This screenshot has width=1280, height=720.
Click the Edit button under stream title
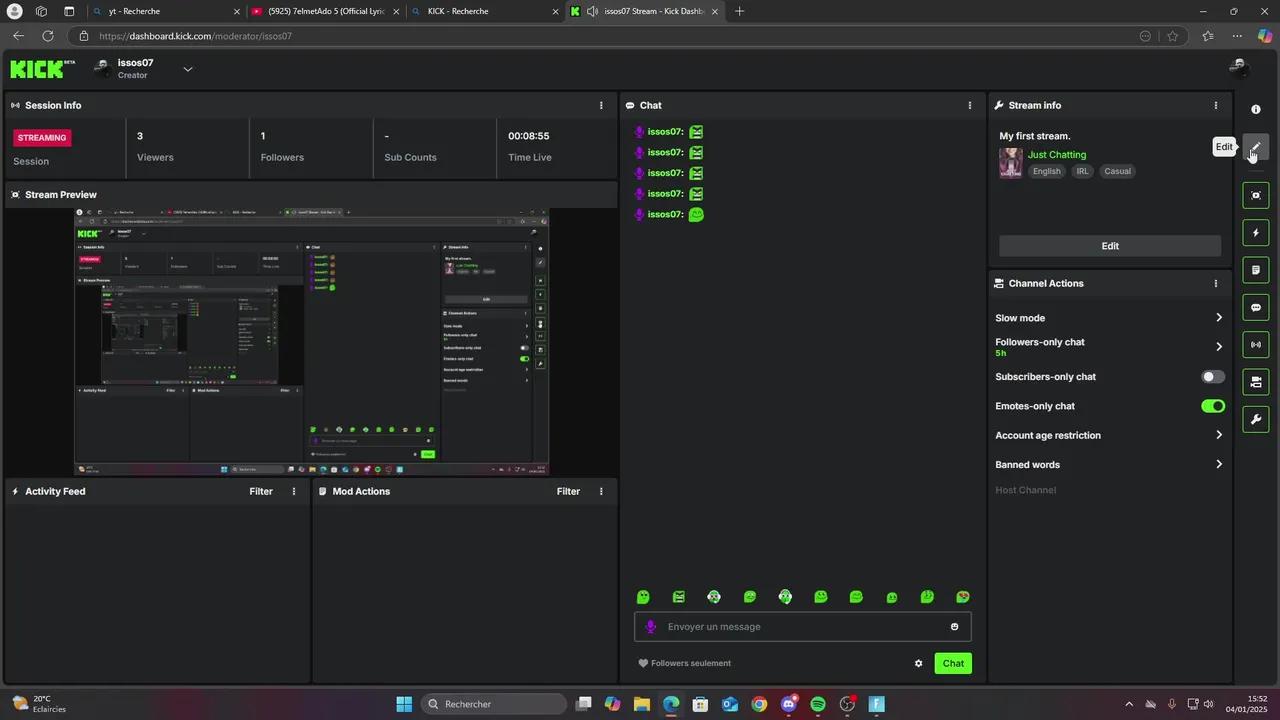[1110, 245]
